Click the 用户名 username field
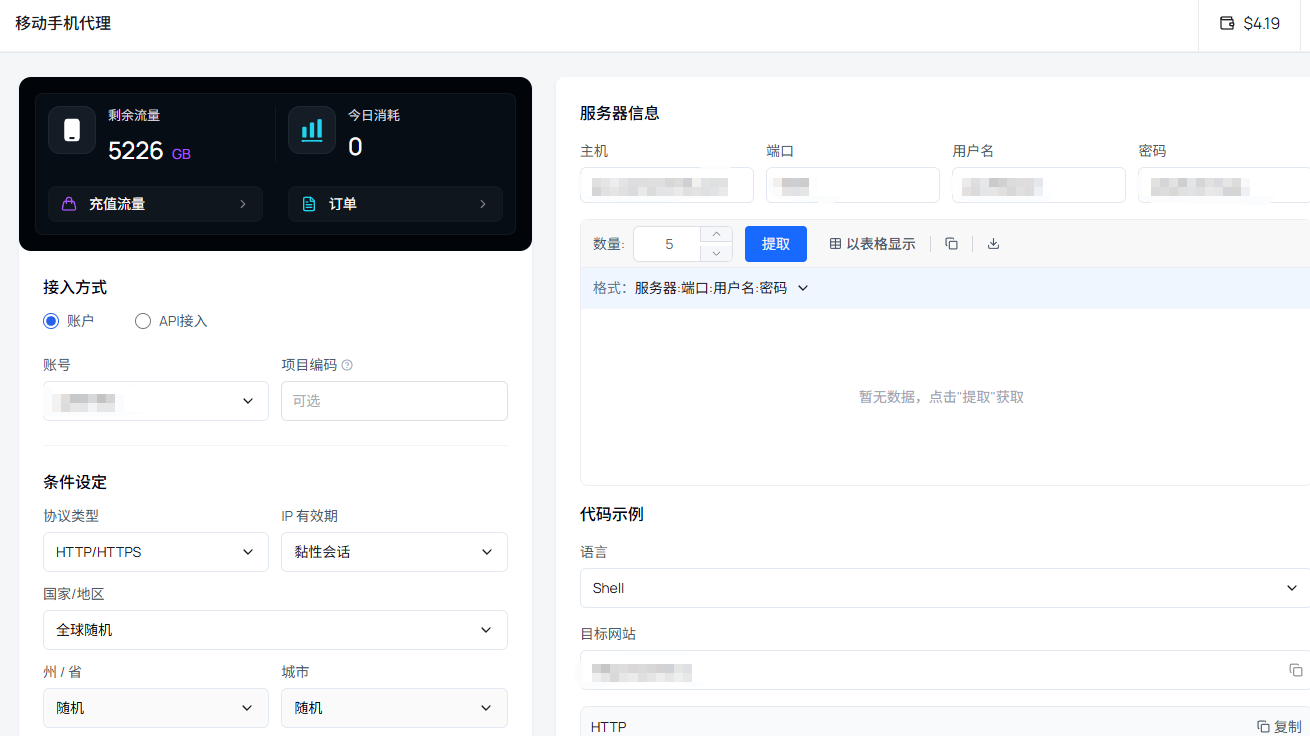This screenshot has height=736, width=1310. tap(1039, 185)
